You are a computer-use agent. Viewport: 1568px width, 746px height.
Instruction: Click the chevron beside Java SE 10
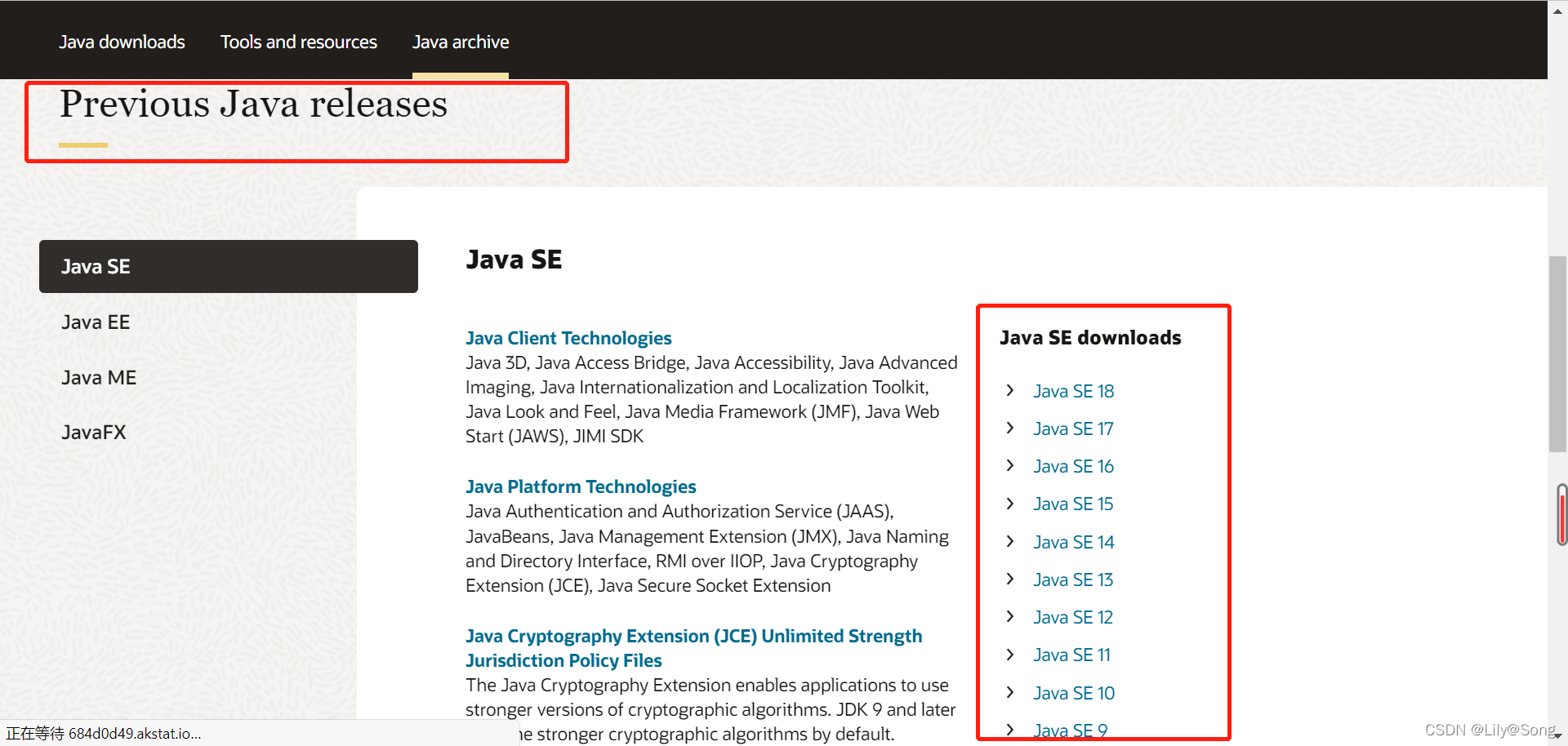(1010, 692)
